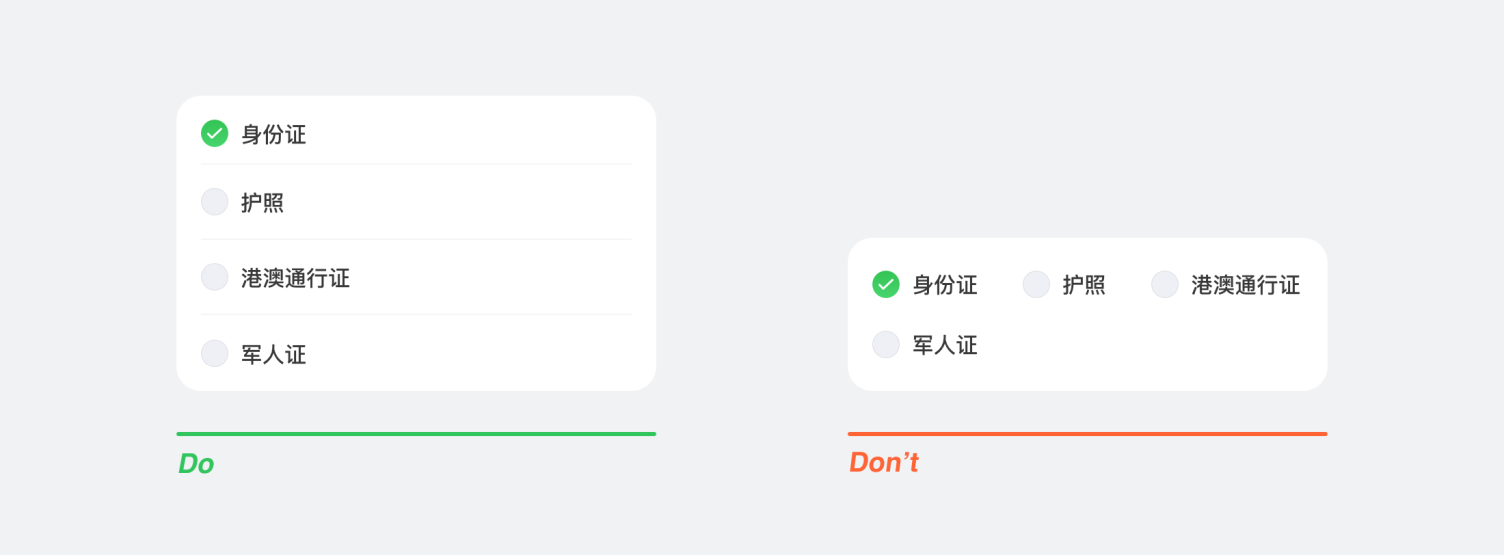Click the orange line above Don't
1504x555 pixels.
coord(1087,434)
